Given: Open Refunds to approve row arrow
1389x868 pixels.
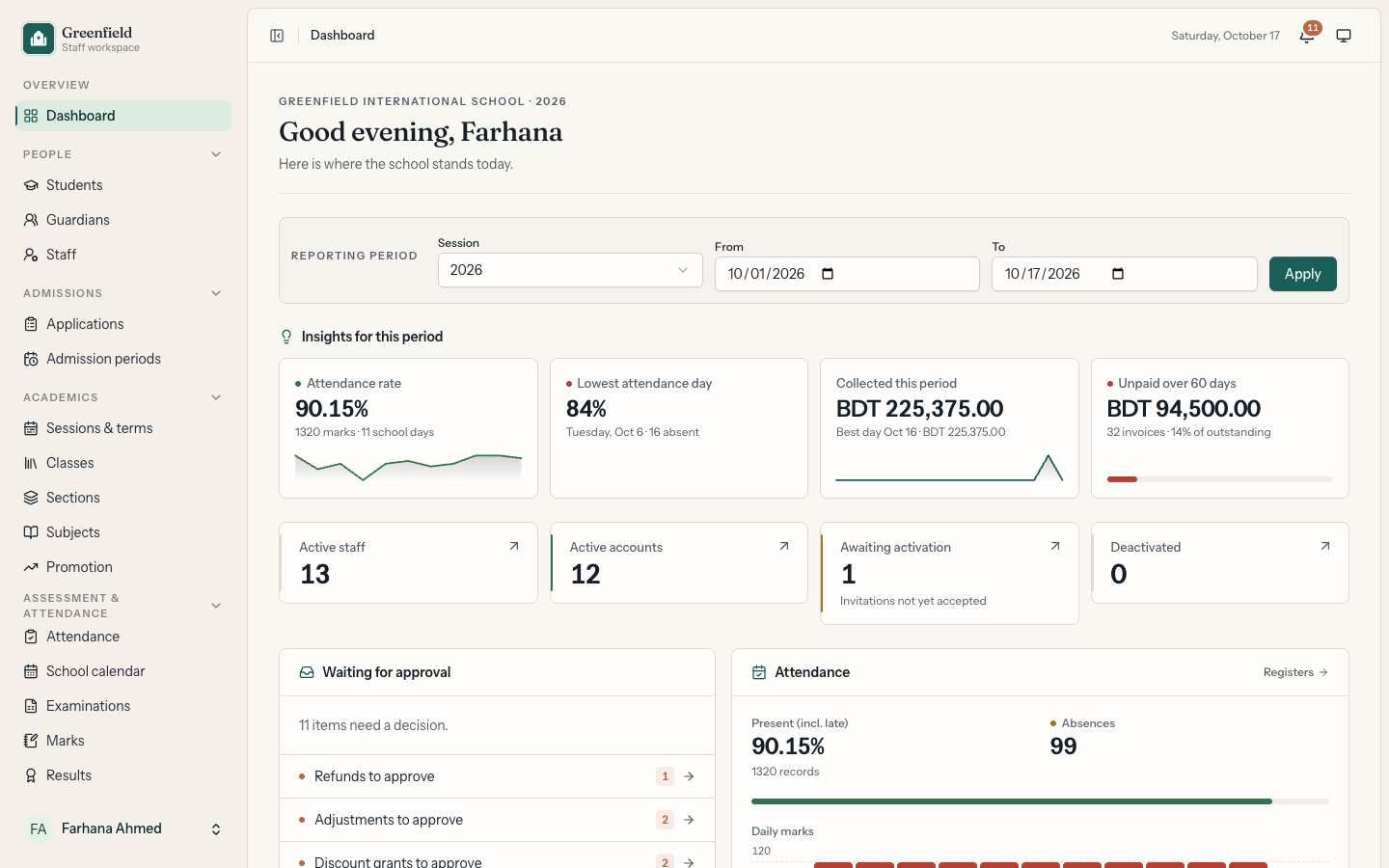Looking at the screenshot, I should coord(689,776).
